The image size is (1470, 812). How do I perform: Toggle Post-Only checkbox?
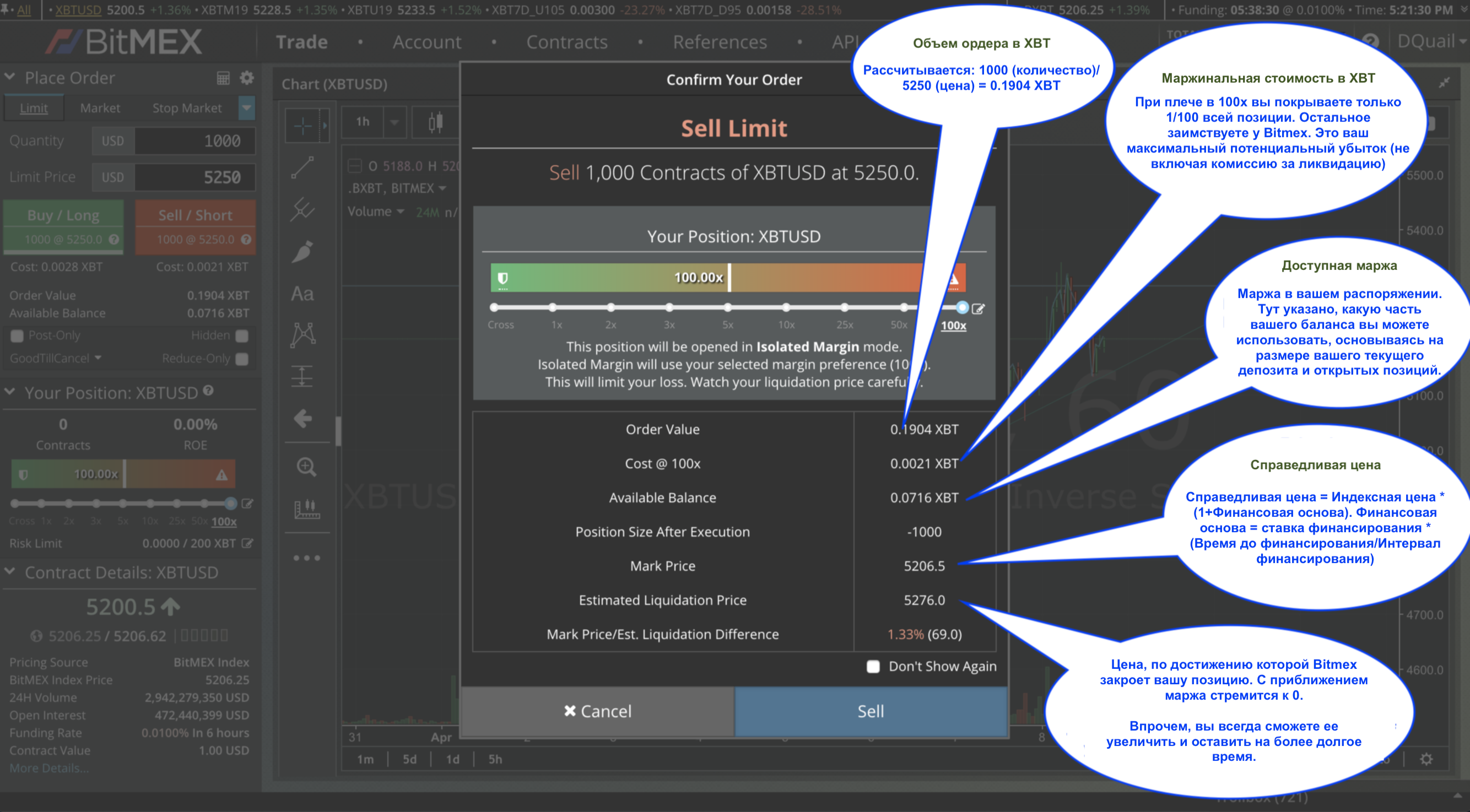click(17, 336)
